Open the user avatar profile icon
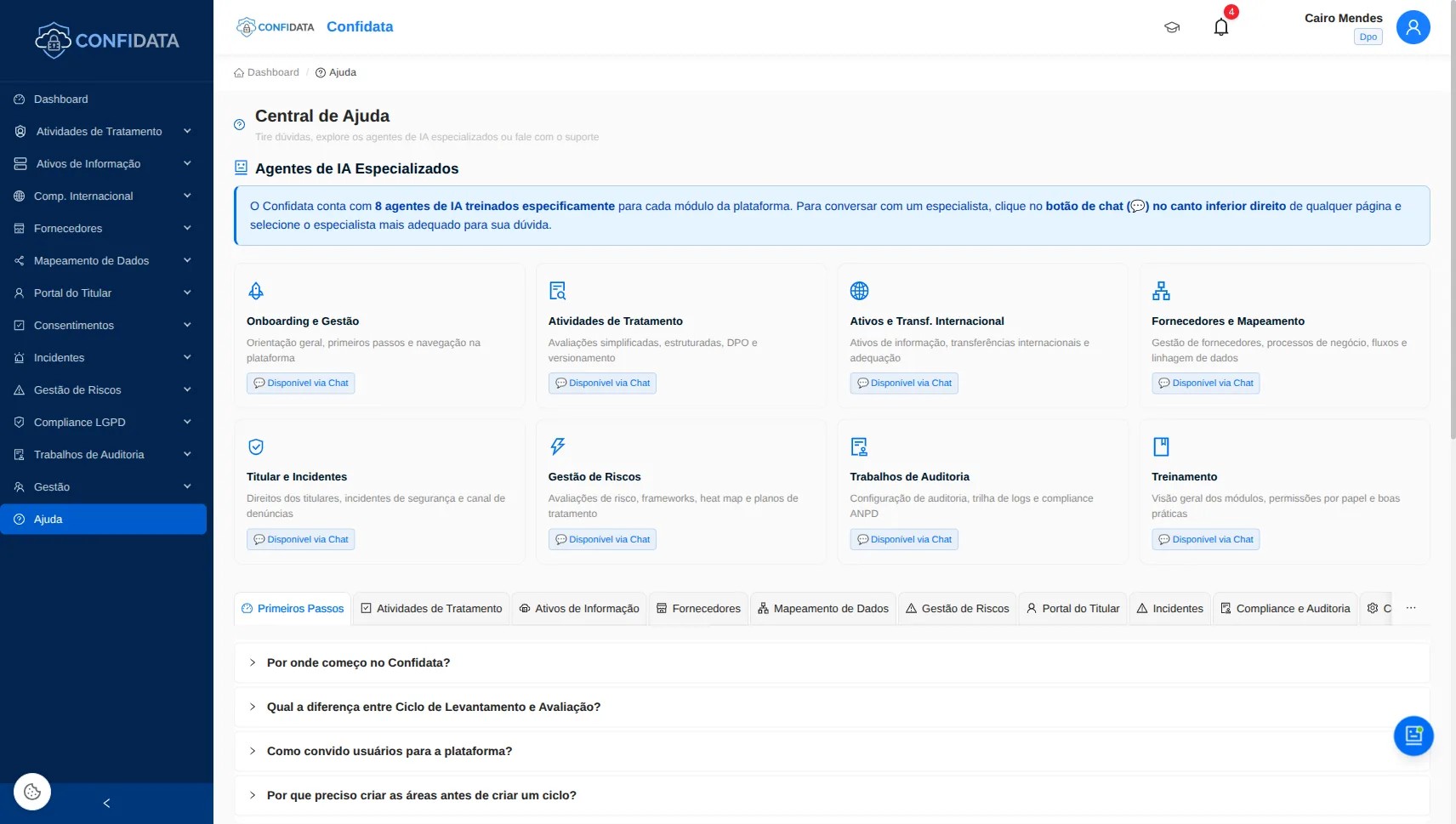This screenshot has width=1456, height=824. pos(1413,27)
